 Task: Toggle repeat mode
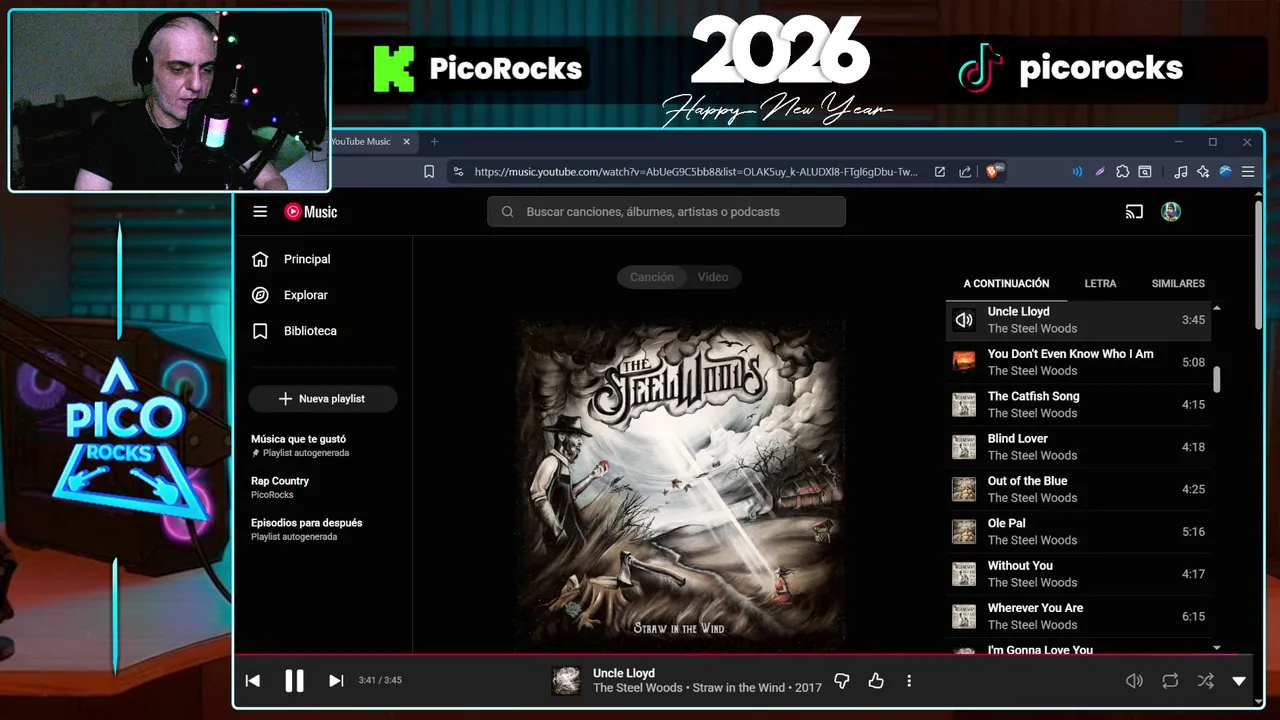(1170, 681)
